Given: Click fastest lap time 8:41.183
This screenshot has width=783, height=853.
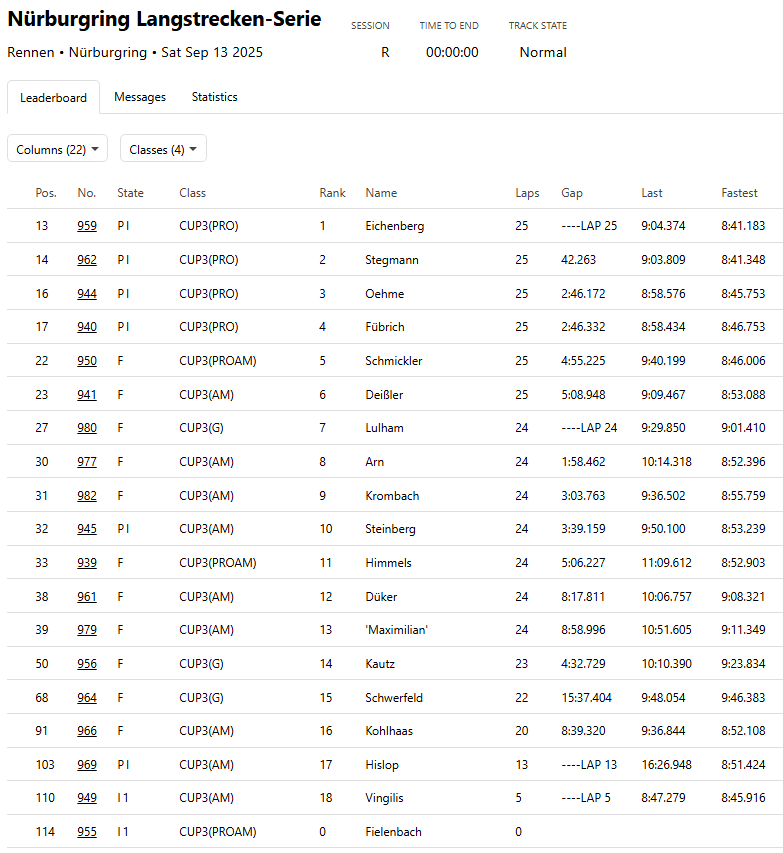Looking at the screenshot, I should pos(743,226).
